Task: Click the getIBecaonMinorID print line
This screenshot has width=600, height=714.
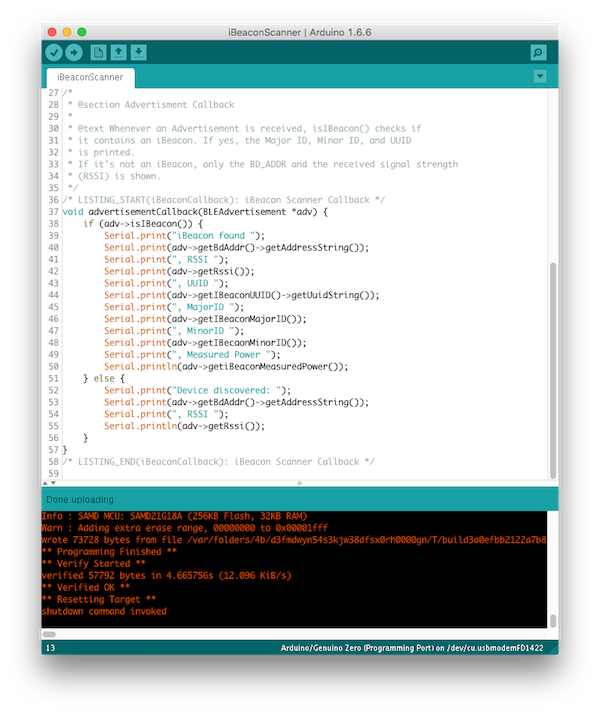Action: [205, 342]
